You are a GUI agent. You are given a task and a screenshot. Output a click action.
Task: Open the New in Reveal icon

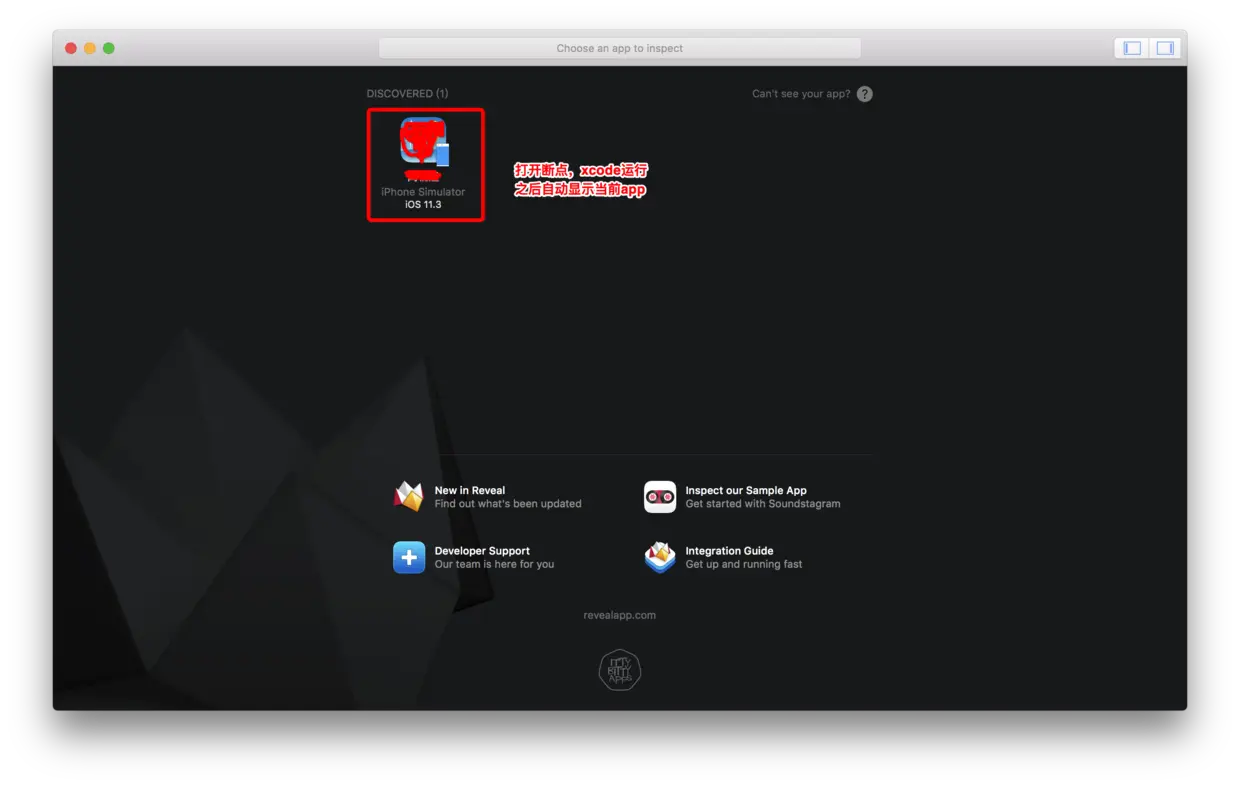click(408, 497)
